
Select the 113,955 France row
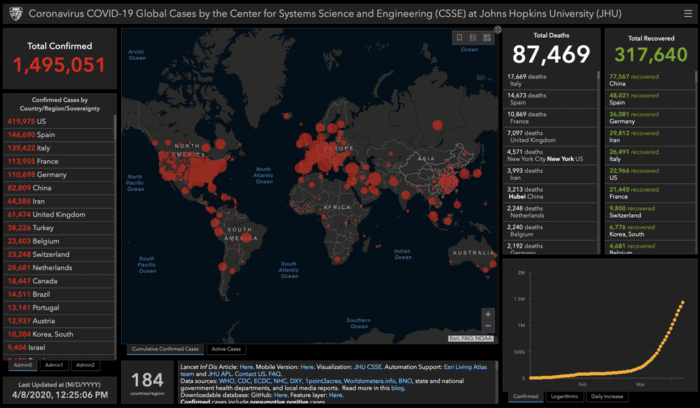[59, 161]
